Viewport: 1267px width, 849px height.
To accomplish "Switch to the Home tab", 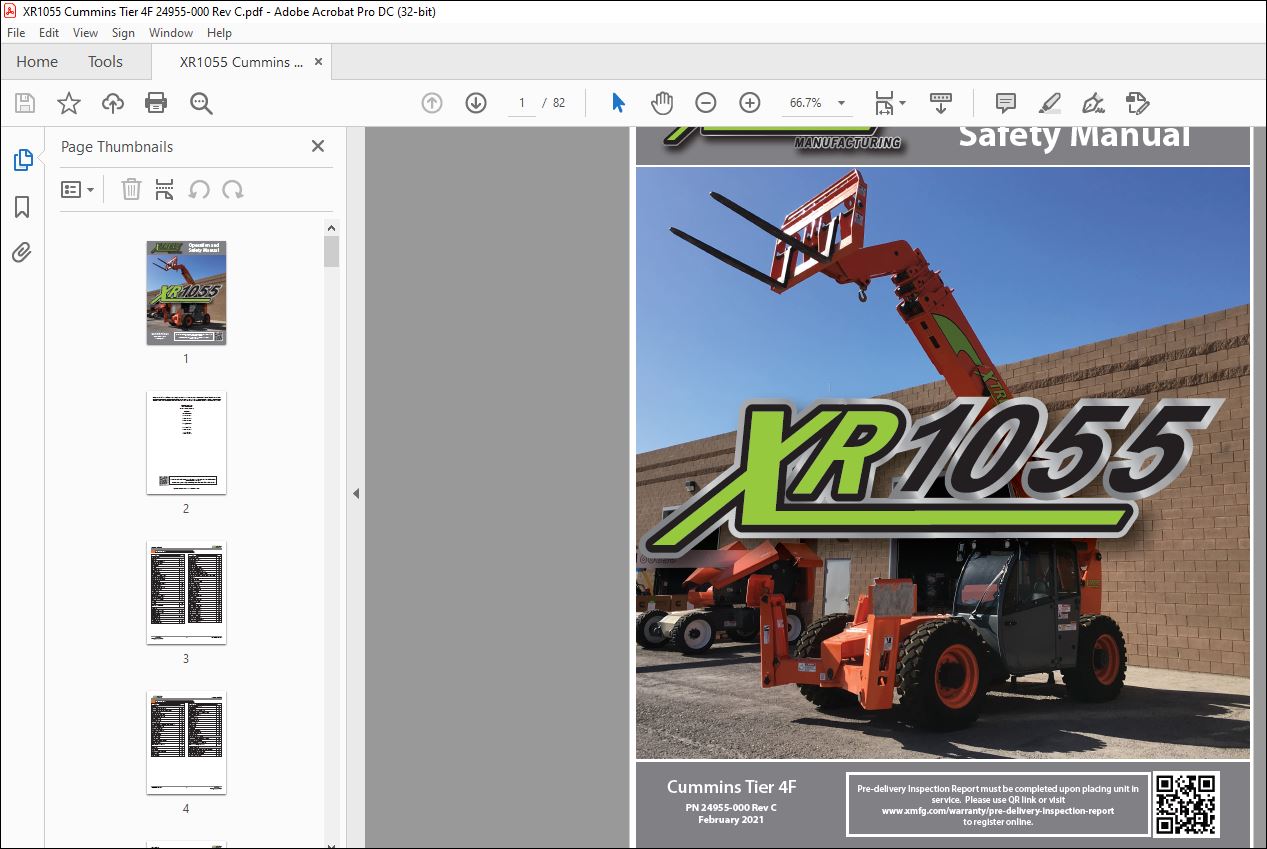I will (x=37, y=62).
